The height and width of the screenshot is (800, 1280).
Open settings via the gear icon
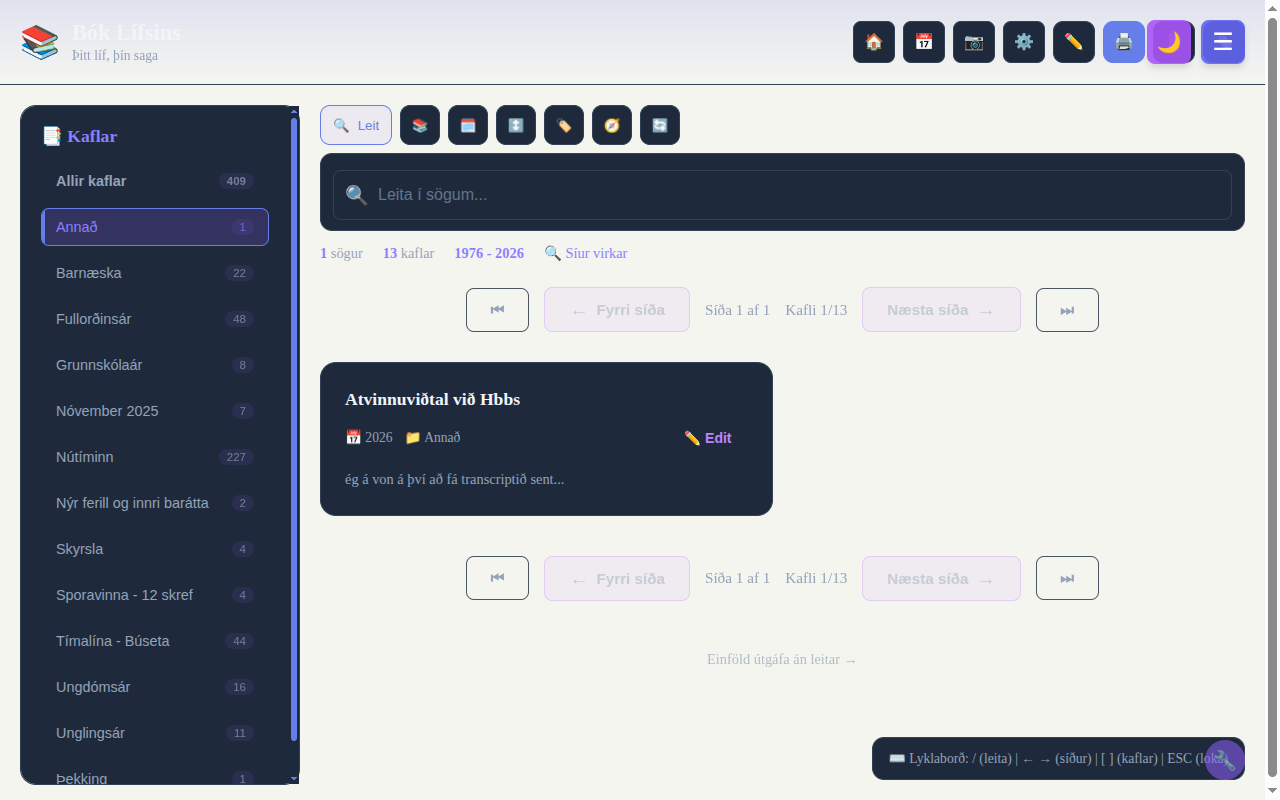[1023, 42]
